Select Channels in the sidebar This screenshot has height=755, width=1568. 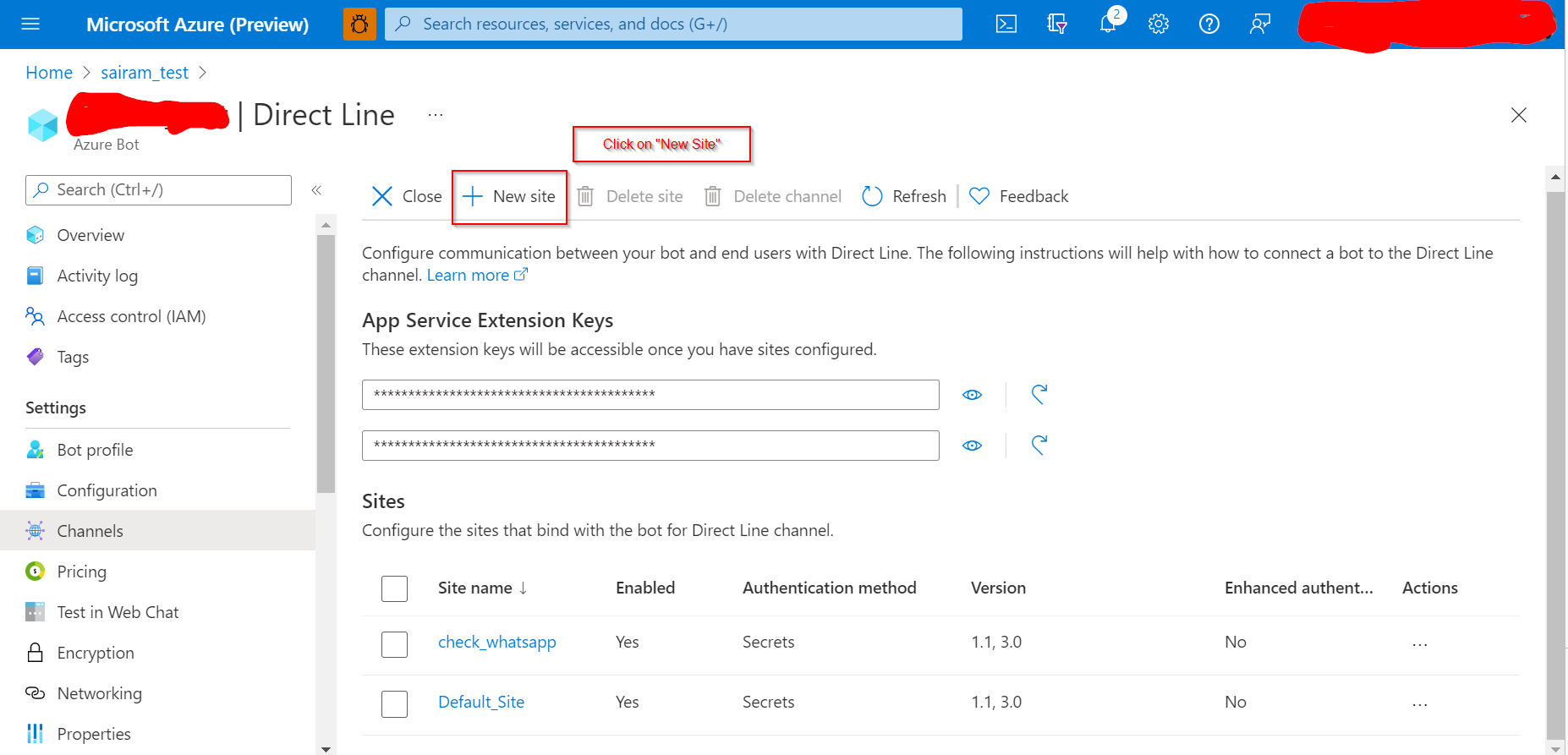[x=157, y=530]
